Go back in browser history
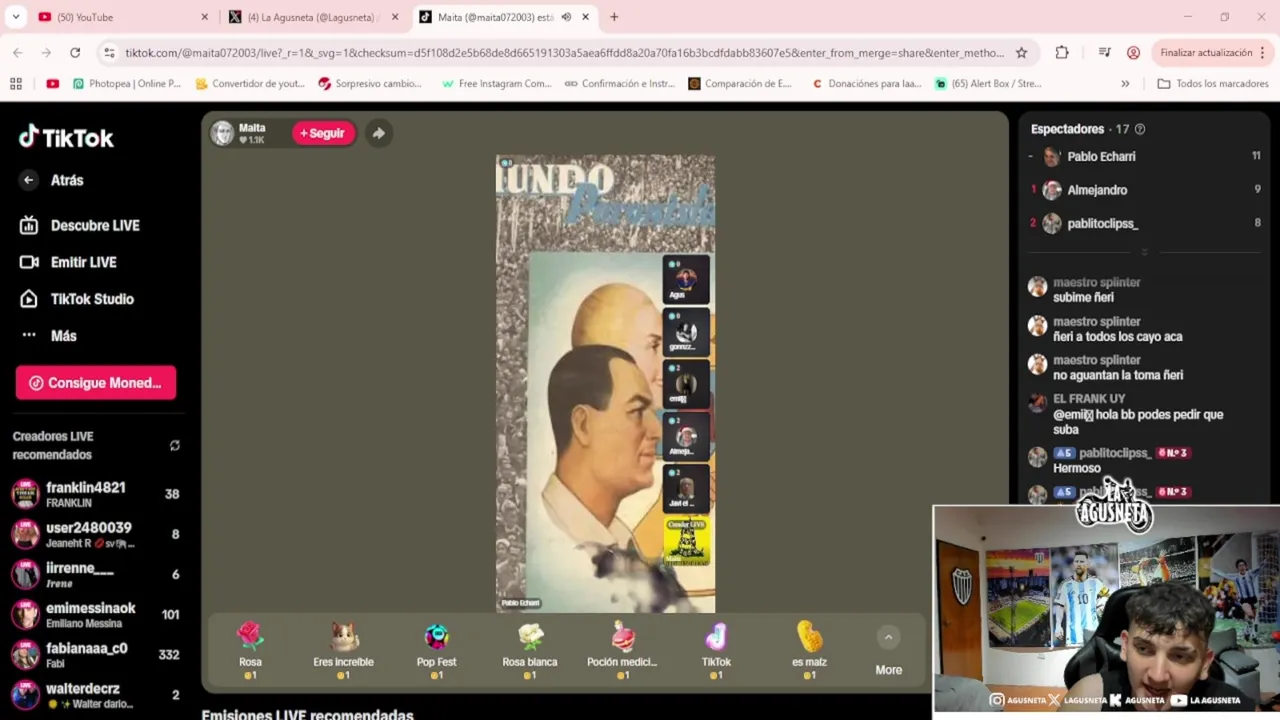This screenshot has height=720, width=1280. click(18, 53)
